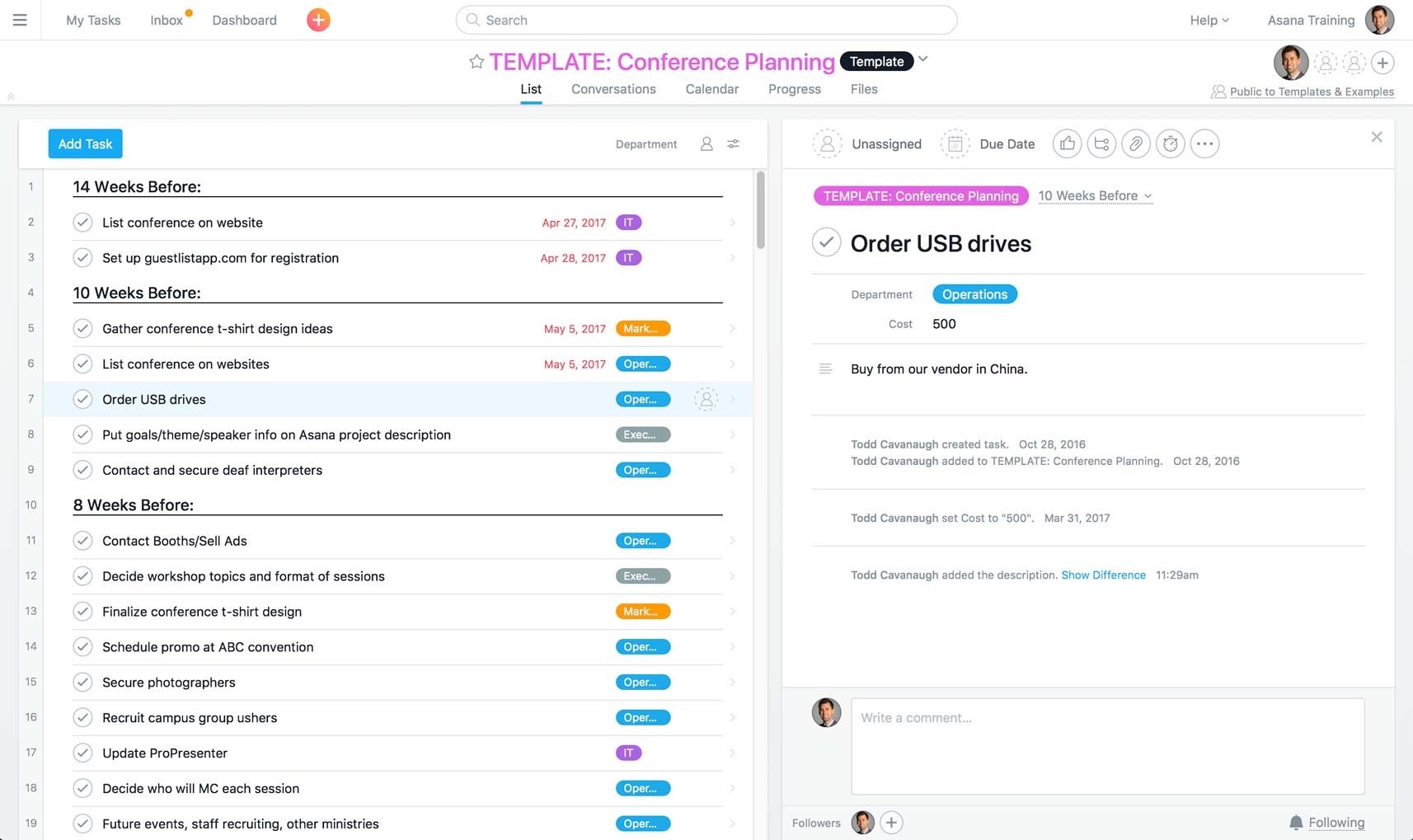
Task: Open the project dropdown arrow beside Template
Action: (x=923, y=59)
